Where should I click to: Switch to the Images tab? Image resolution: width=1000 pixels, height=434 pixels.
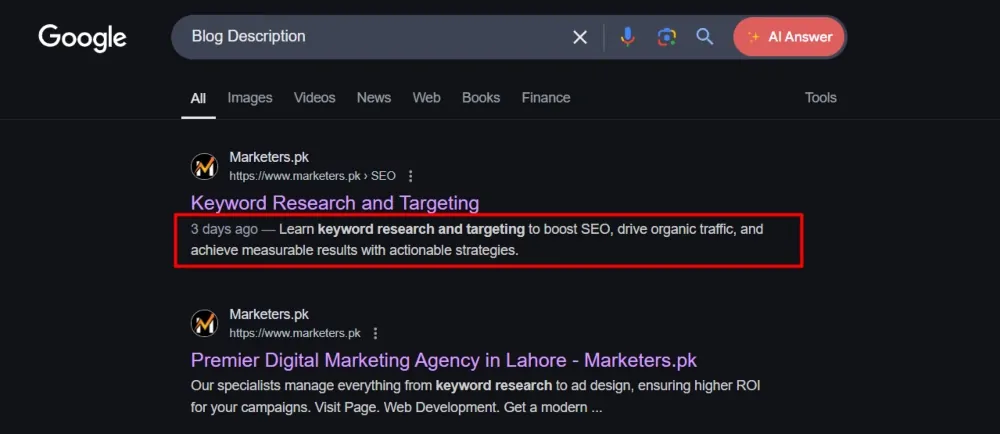[250, 98]
